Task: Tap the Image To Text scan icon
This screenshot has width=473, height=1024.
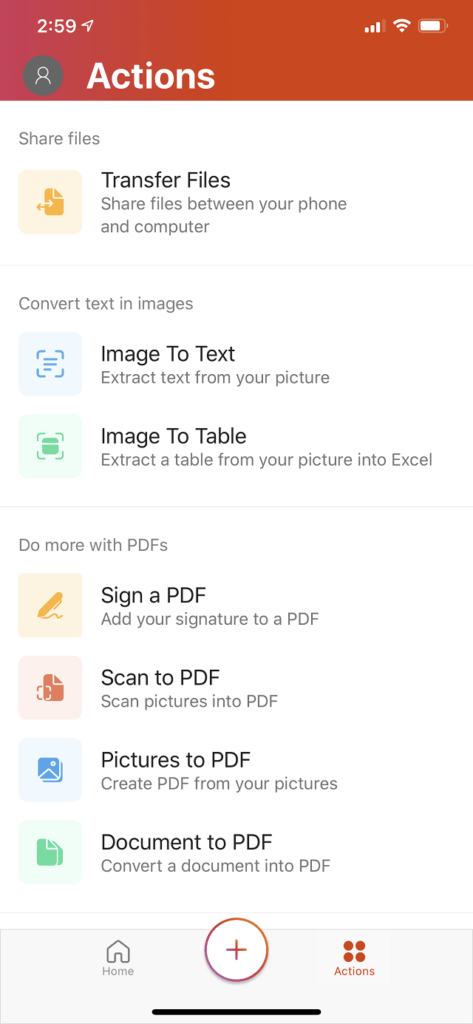Action: 50,364
